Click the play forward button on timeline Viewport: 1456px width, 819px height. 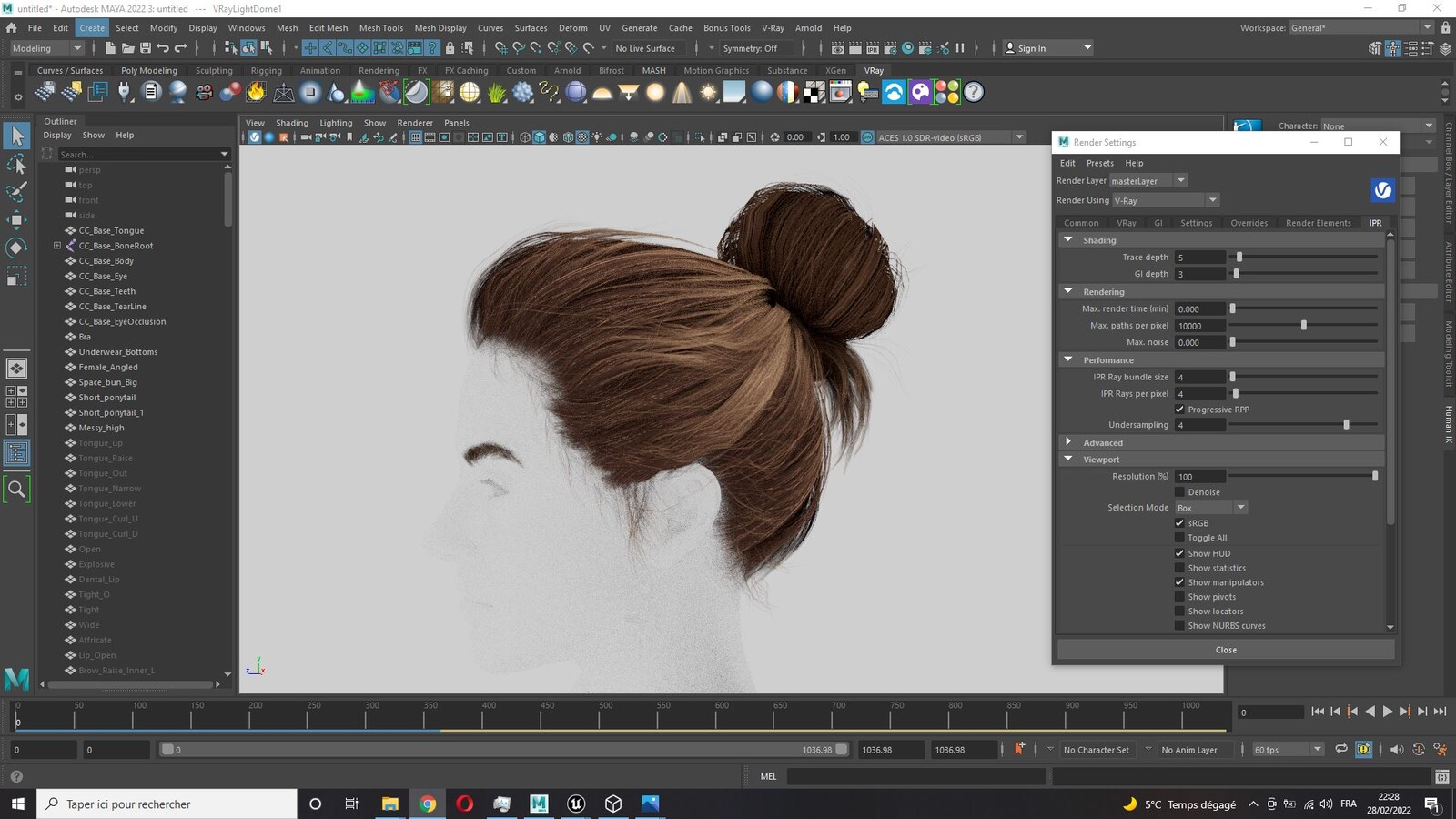pos(1387,712)
